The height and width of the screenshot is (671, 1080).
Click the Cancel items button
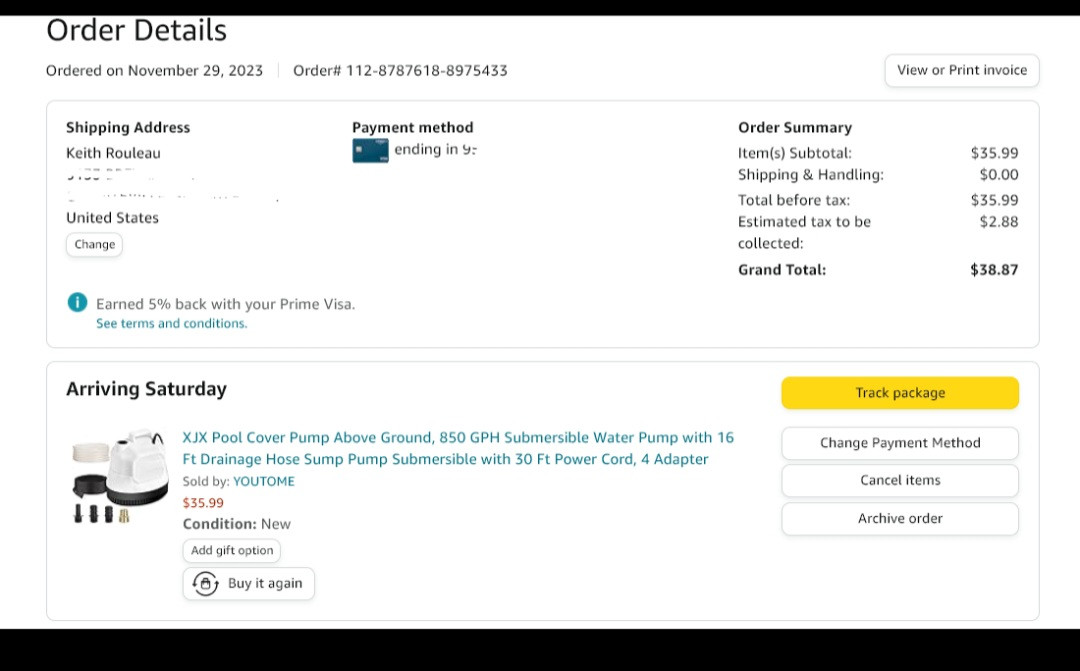pos(899,481)
